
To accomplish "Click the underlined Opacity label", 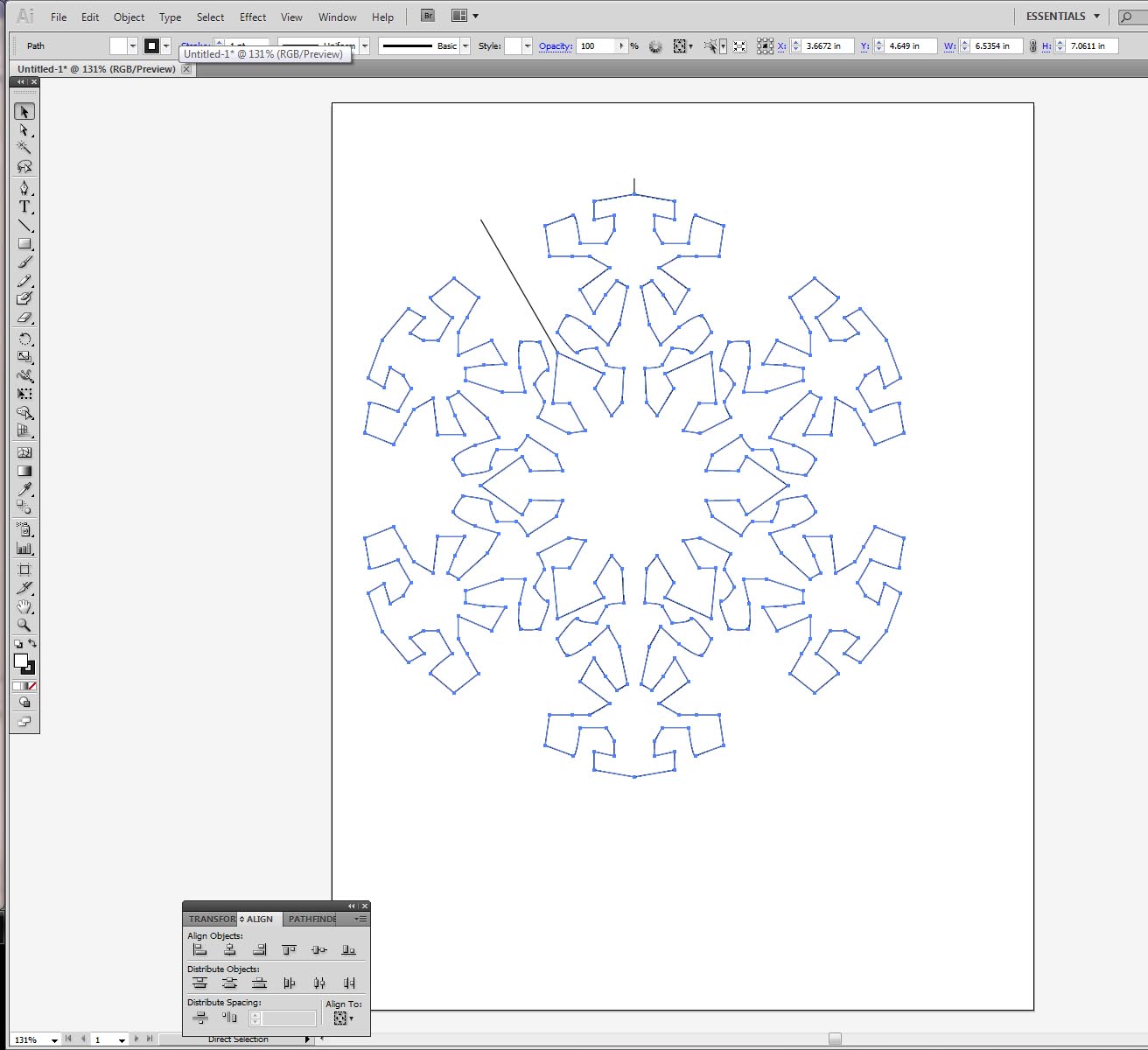I will point(554,46).
